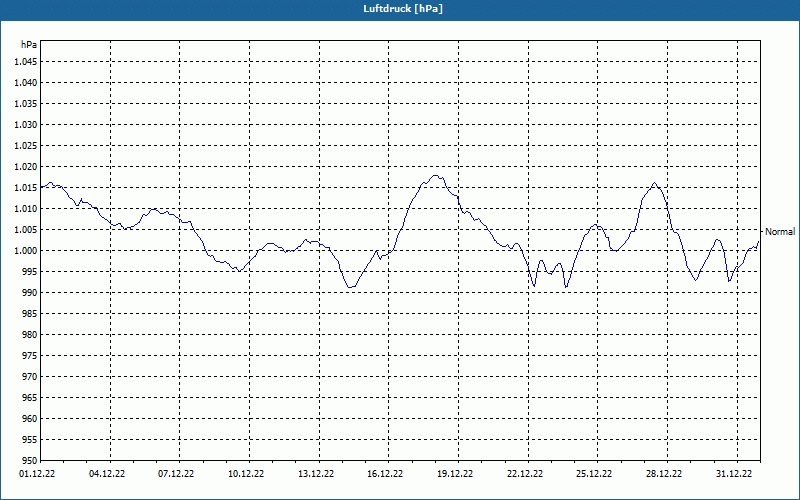This screenshot has width=800, height=500.
Task: Click the 1.025 y-axis label
Action: point(25,145)
